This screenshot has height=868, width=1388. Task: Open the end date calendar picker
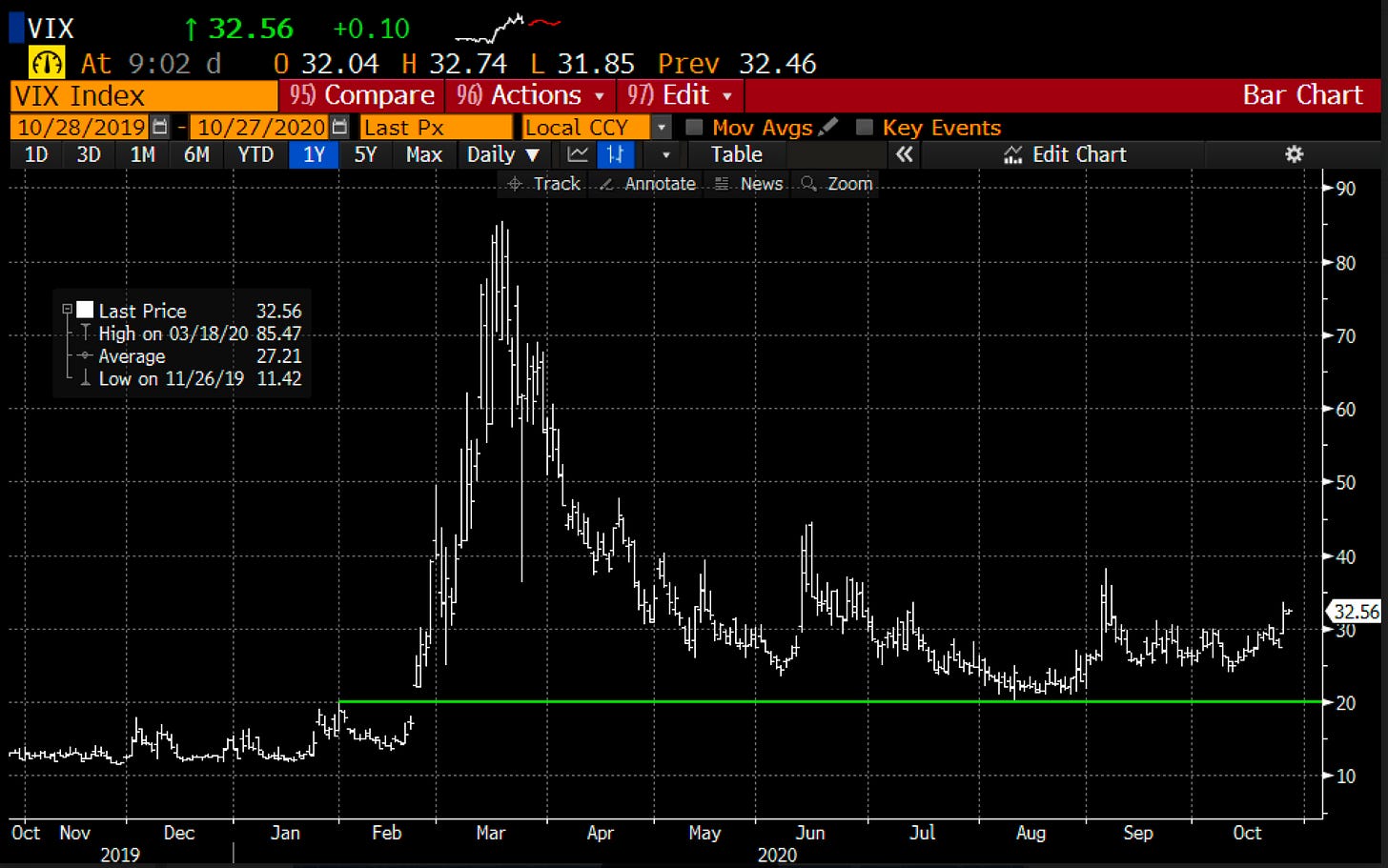[x=339, y=127]
